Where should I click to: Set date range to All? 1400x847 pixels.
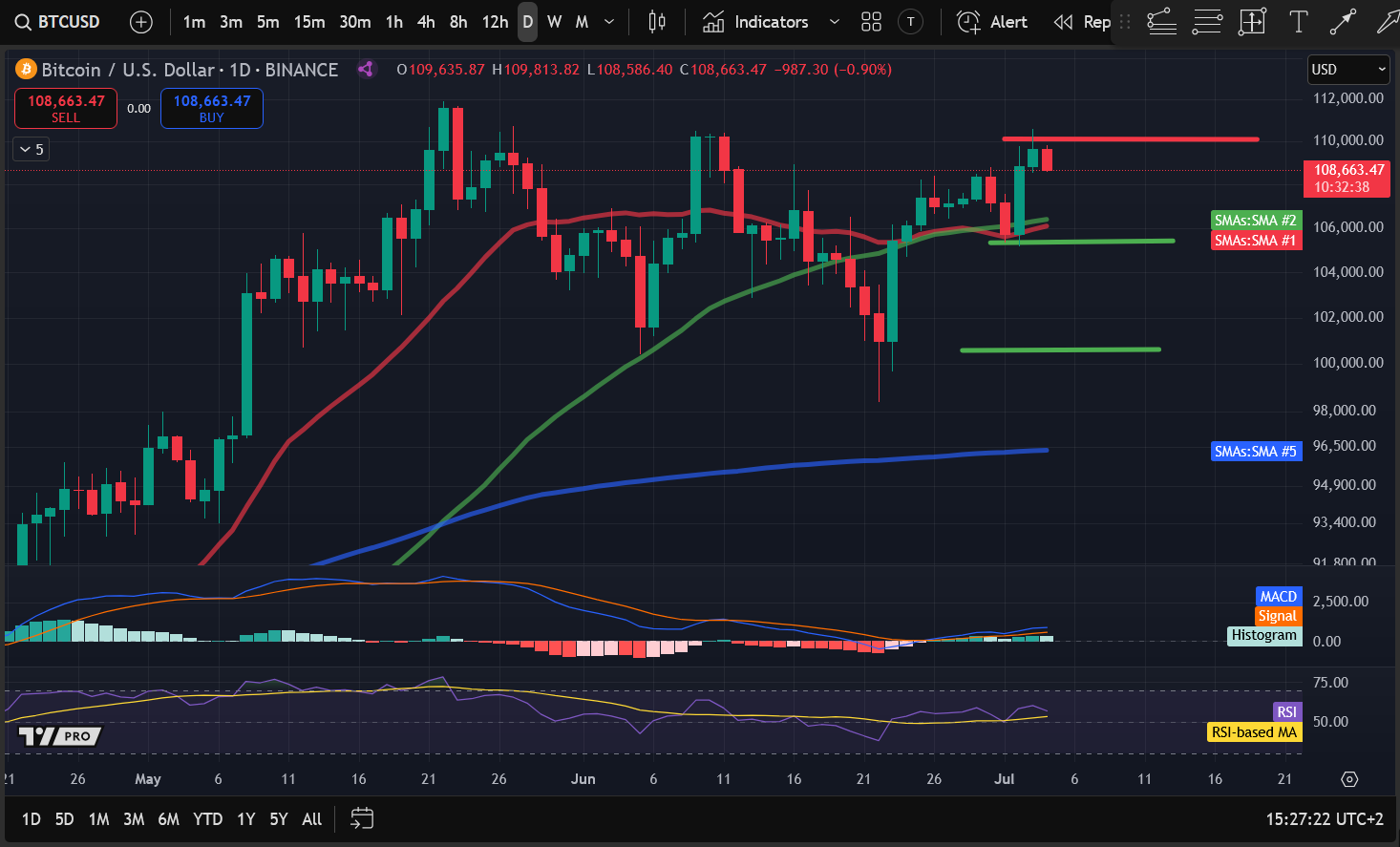312,819
